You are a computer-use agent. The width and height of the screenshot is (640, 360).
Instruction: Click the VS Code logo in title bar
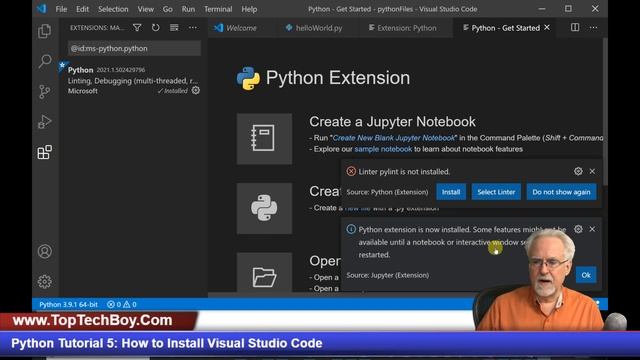[42, 9]
